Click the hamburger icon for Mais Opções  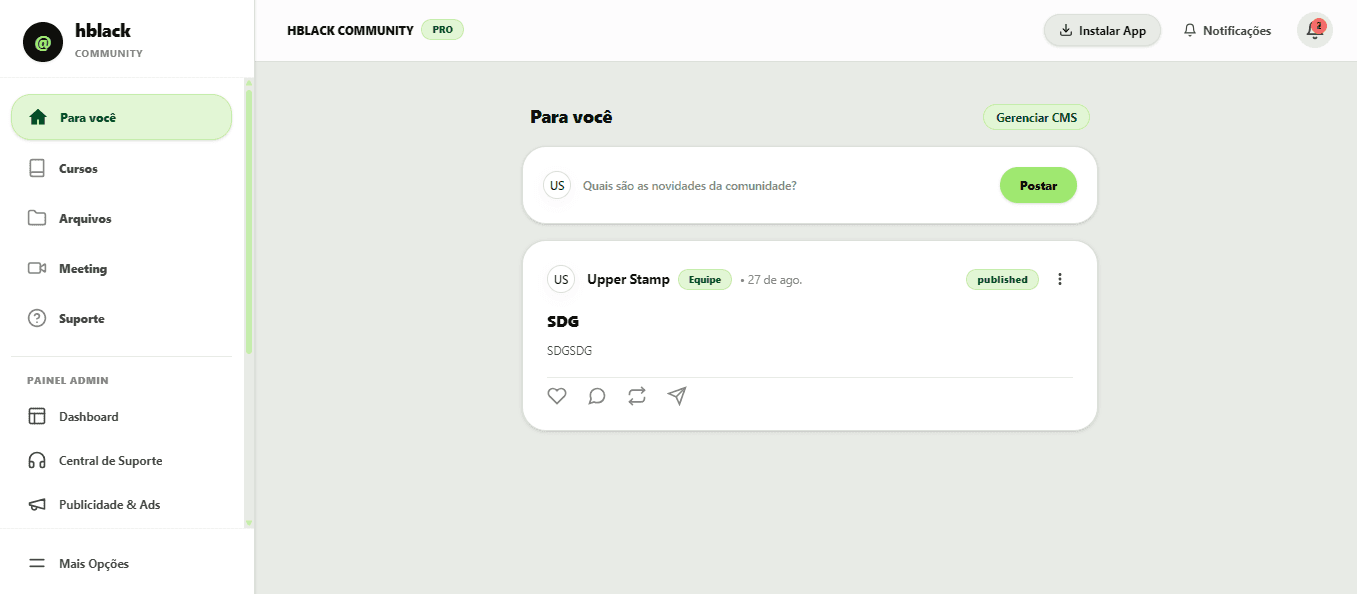[37, 563]
